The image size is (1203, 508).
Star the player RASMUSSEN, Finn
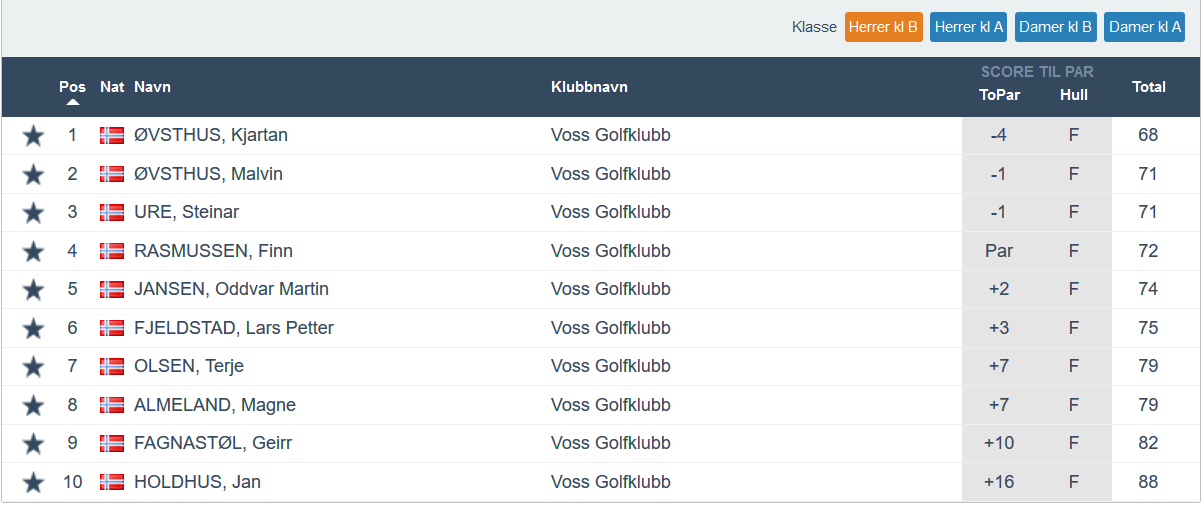[33, 251]
